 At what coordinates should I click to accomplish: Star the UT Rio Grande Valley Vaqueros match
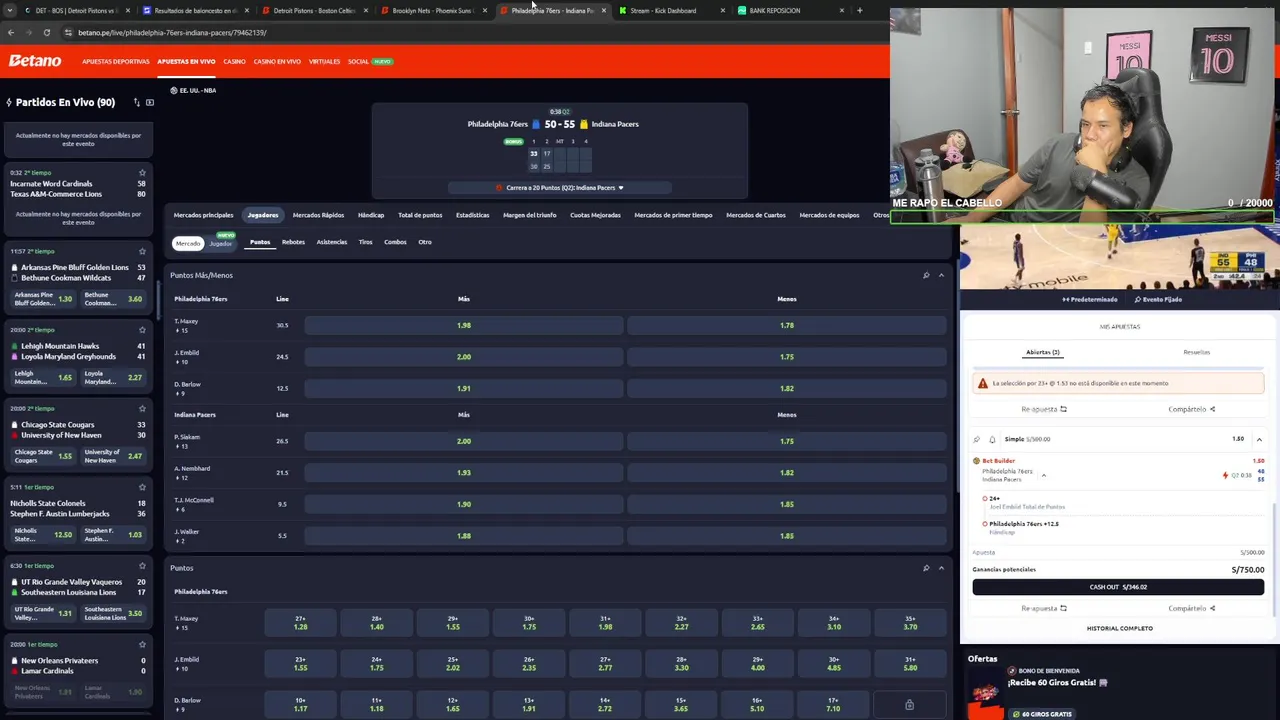point(142,565)
